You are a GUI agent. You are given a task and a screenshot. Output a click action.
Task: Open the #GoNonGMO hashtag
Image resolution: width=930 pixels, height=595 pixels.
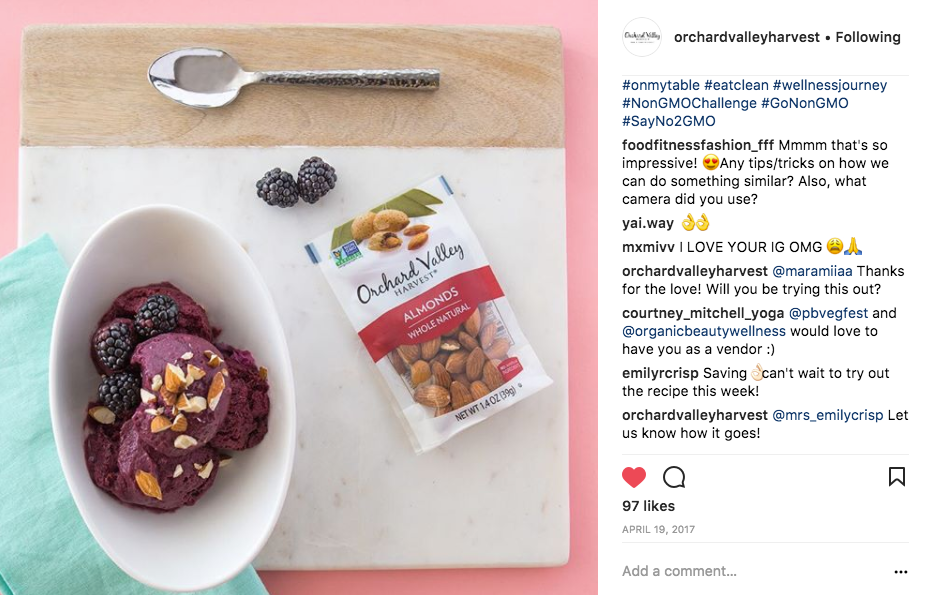coord(804,103)
